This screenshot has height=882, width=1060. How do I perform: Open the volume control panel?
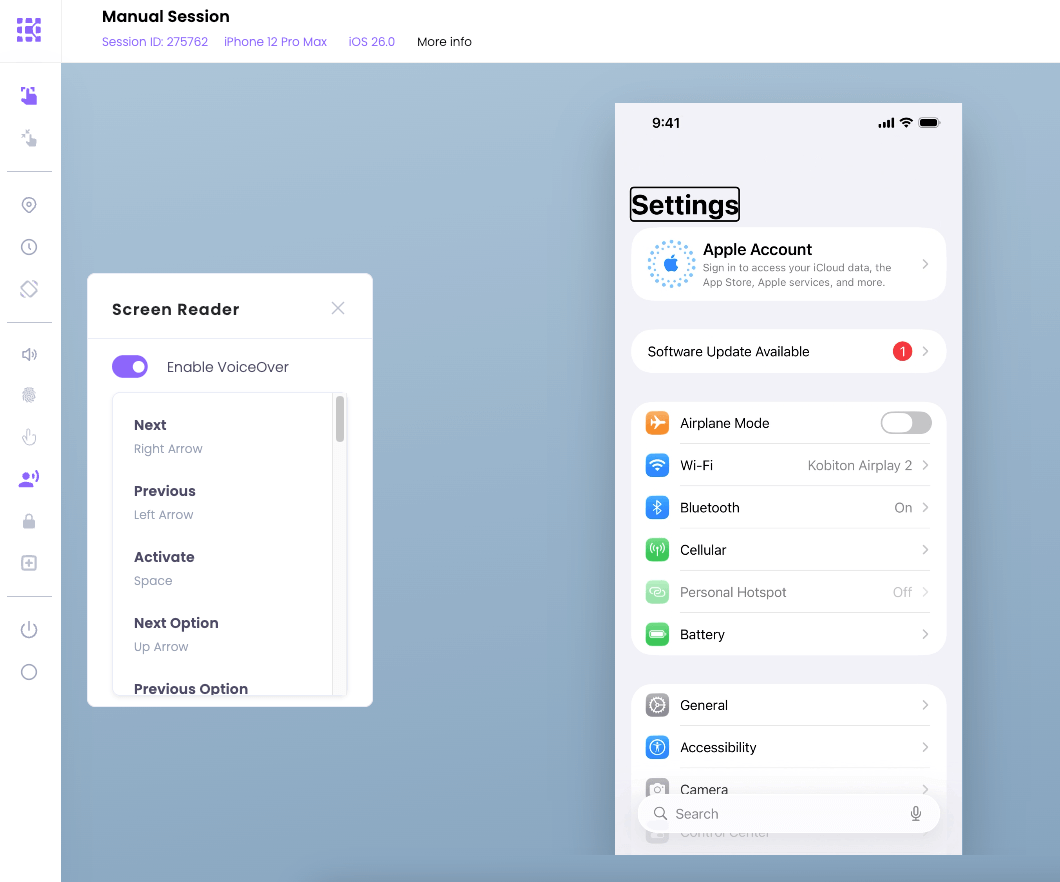click(29, 354)
